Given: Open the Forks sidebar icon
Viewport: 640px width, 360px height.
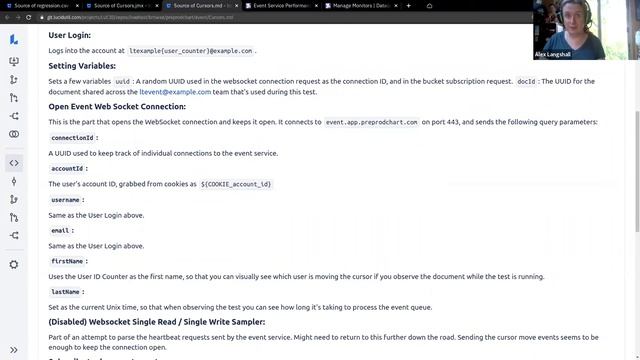Looking at the screenshot, I should pos(14,236).
